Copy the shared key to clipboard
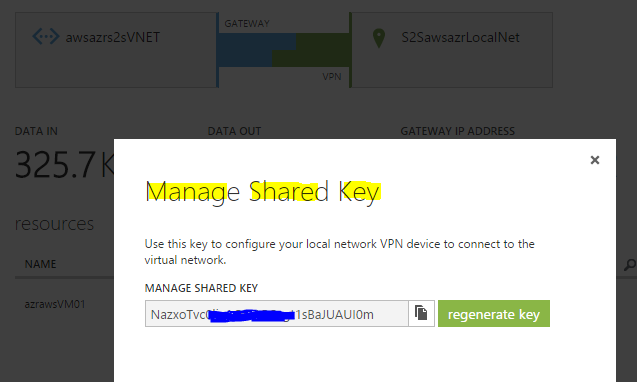Viewport: 637px width, 382px height. point(421,313)
